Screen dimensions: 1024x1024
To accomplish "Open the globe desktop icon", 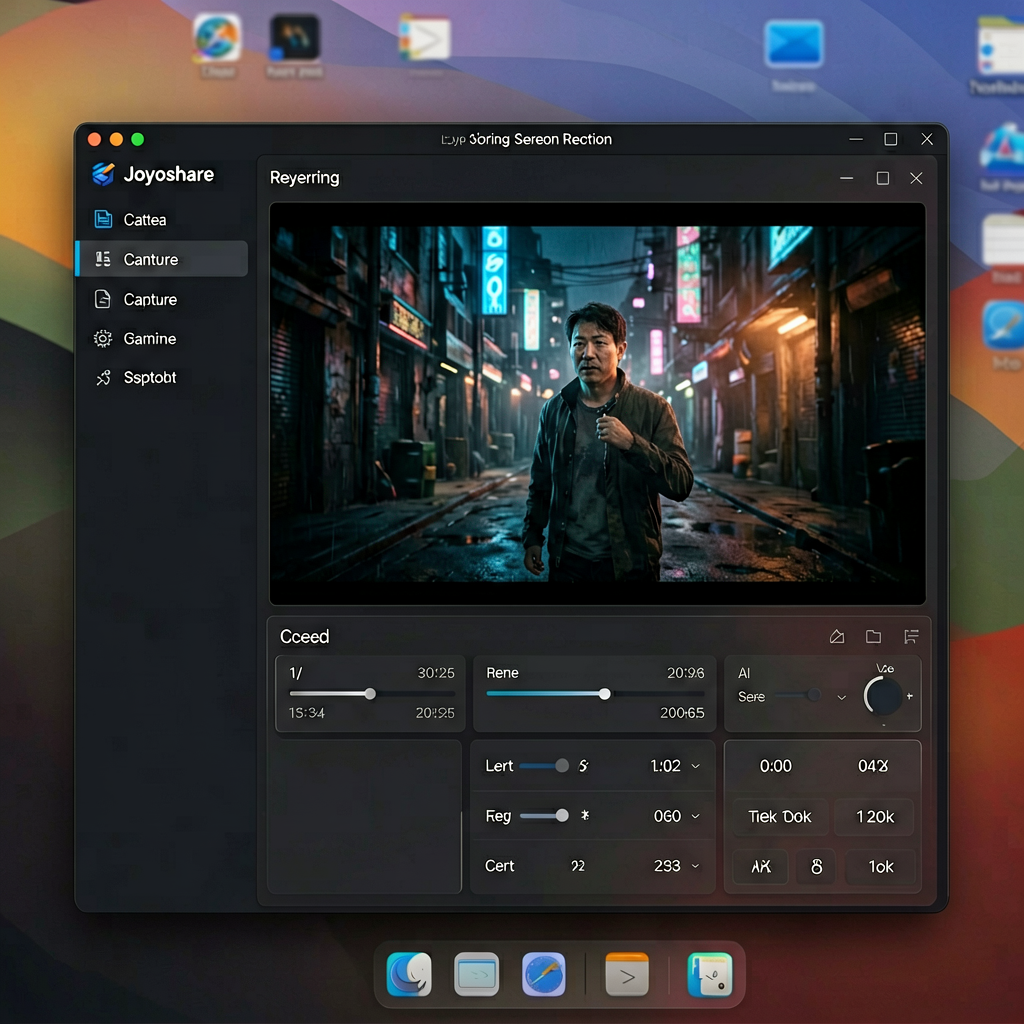I will 217,38.
